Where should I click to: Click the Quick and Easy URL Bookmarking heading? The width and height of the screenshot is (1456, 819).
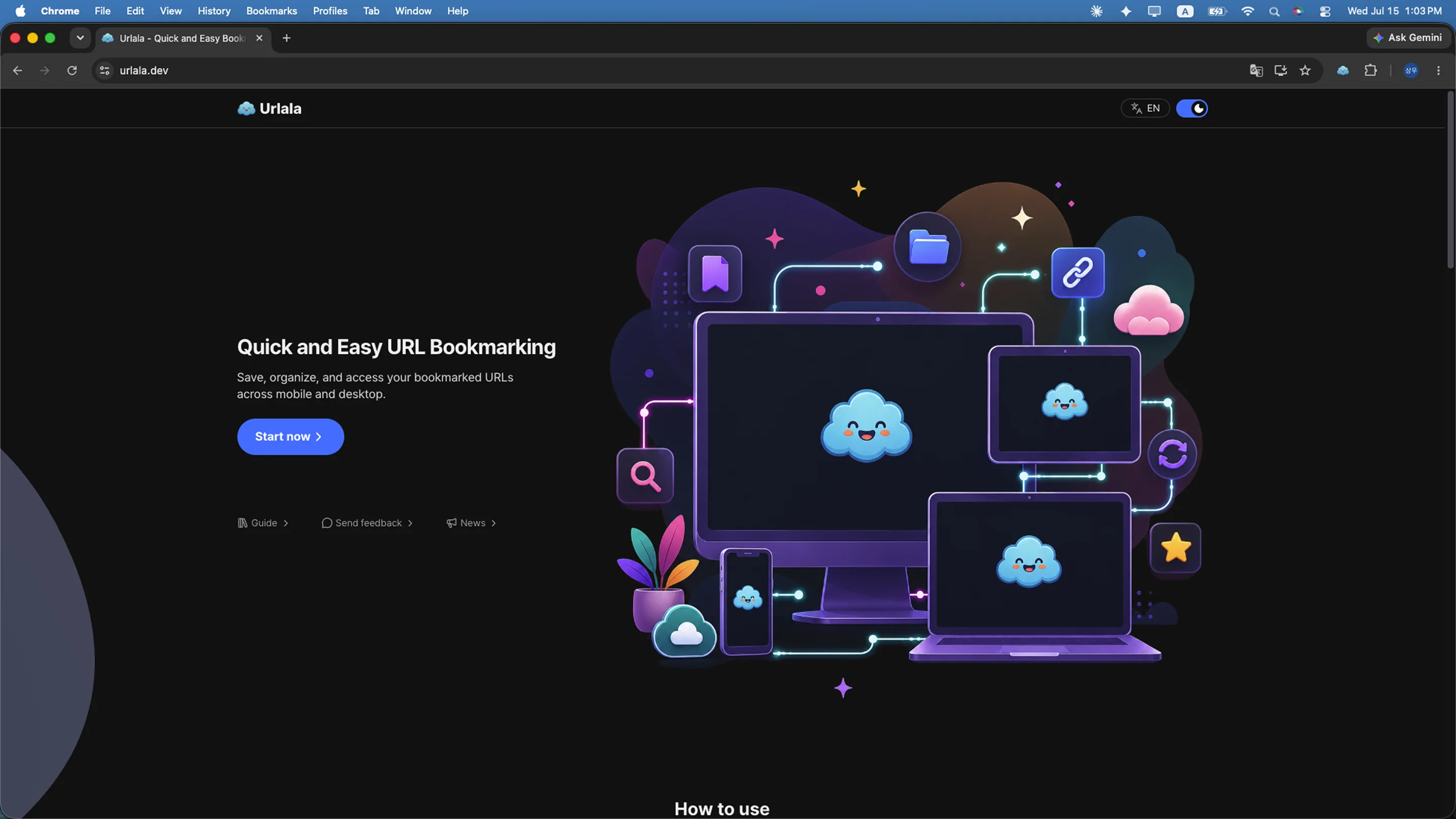(396, 347)
